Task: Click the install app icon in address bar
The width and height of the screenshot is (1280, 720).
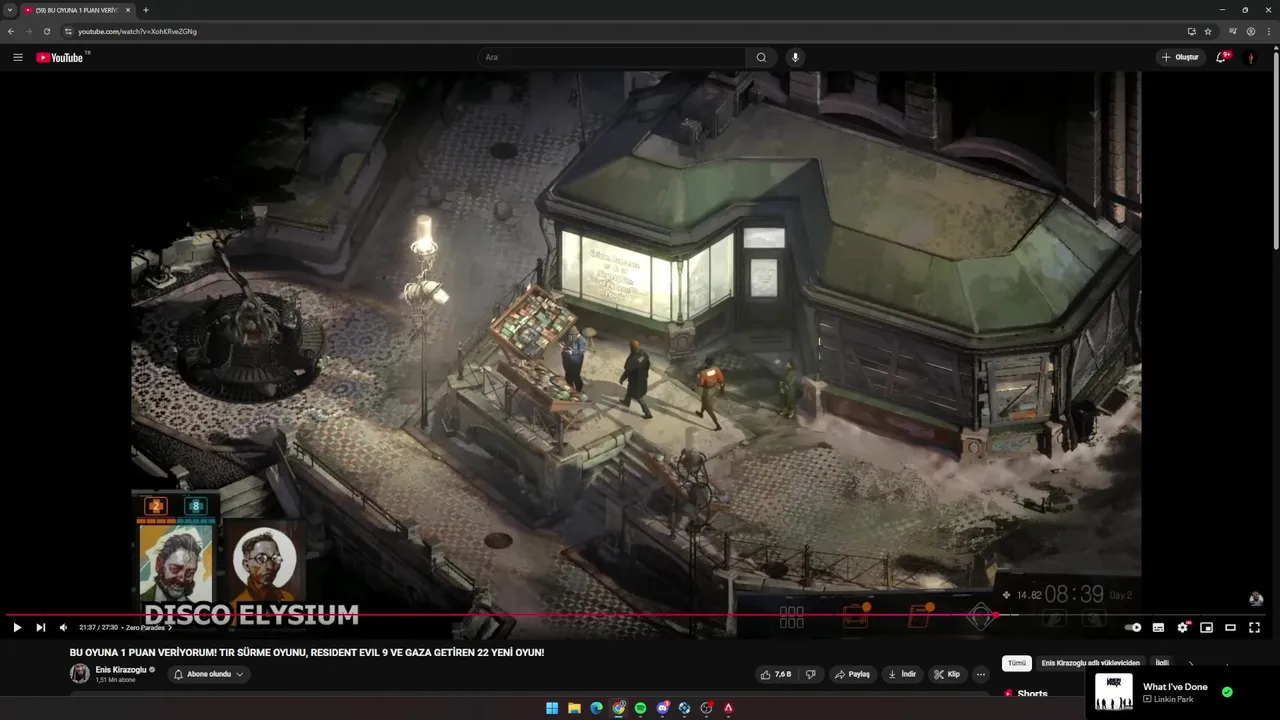Action: 1191,31
